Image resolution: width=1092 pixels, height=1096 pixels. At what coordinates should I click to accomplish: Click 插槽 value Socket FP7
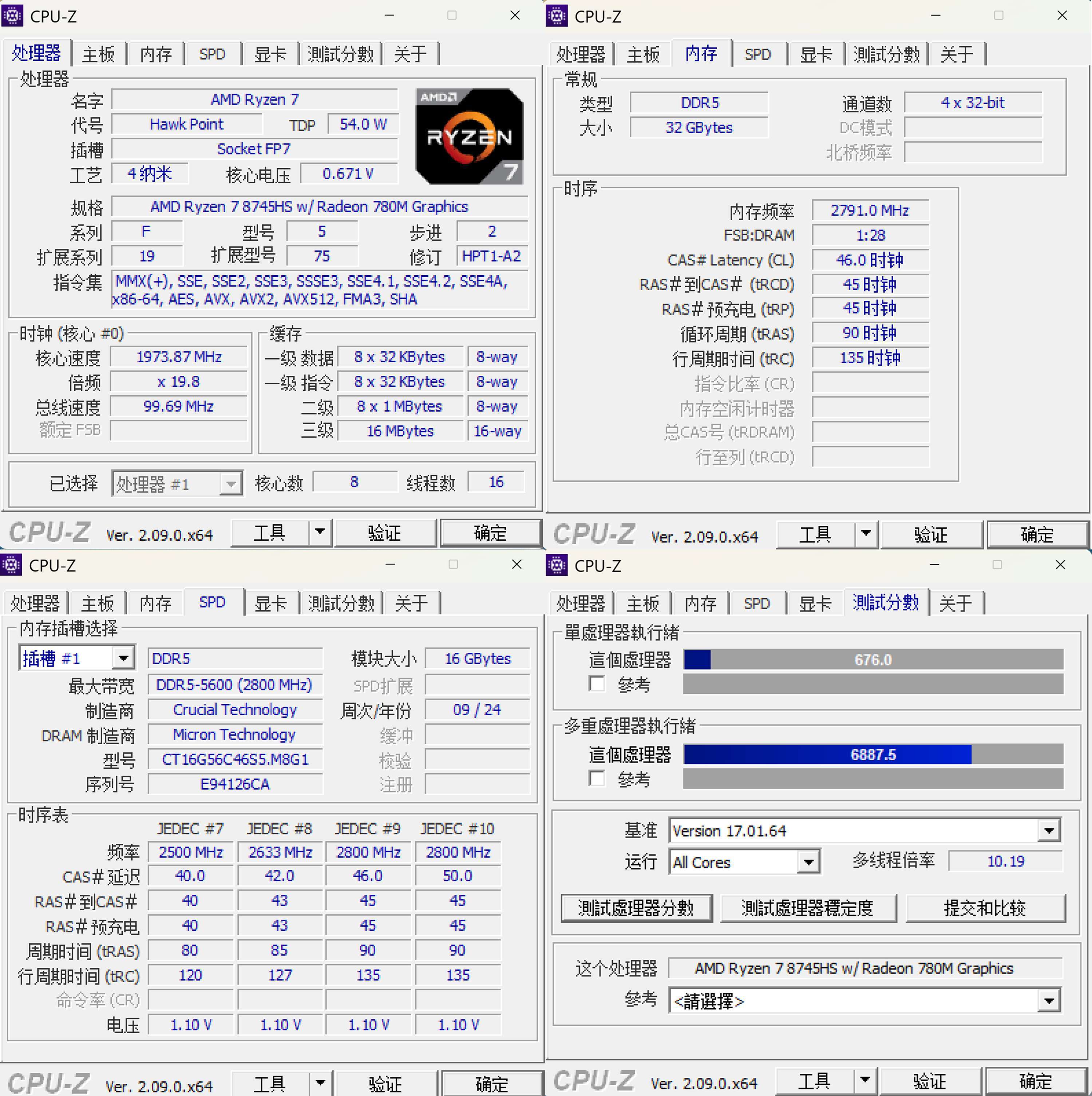(x=254, y=149)
